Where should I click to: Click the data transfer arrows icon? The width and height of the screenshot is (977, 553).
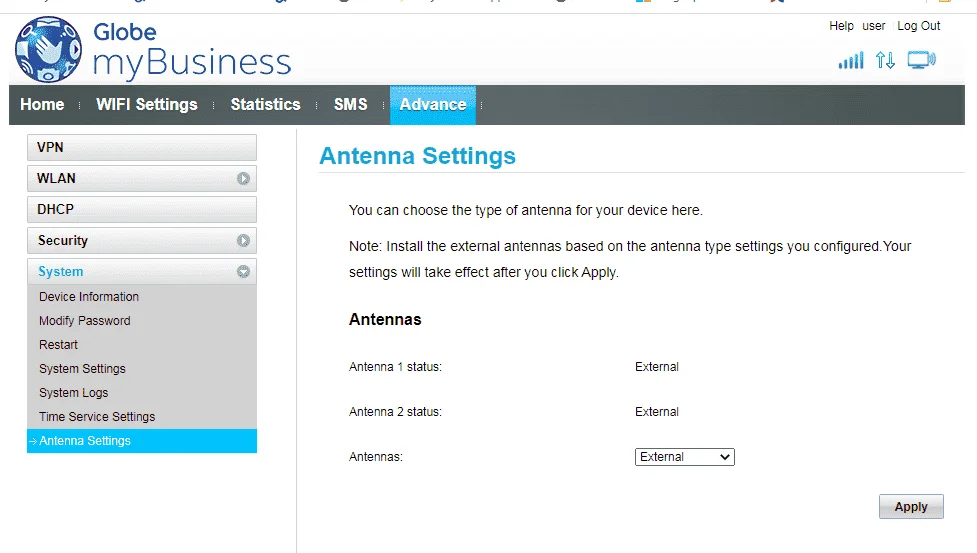(885, 60)
